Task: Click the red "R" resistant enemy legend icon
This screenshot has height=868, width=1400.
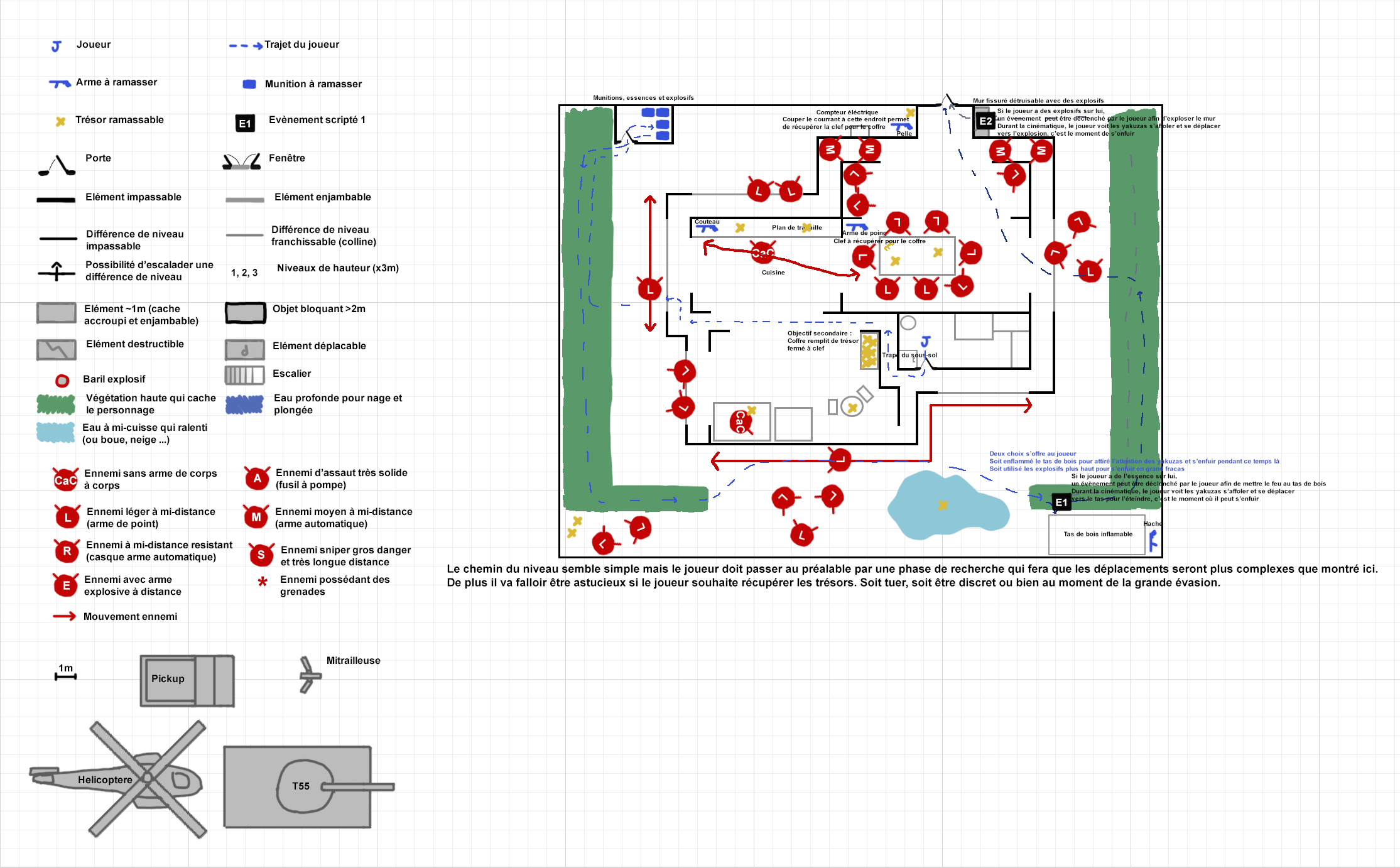Action: point(67,551)
